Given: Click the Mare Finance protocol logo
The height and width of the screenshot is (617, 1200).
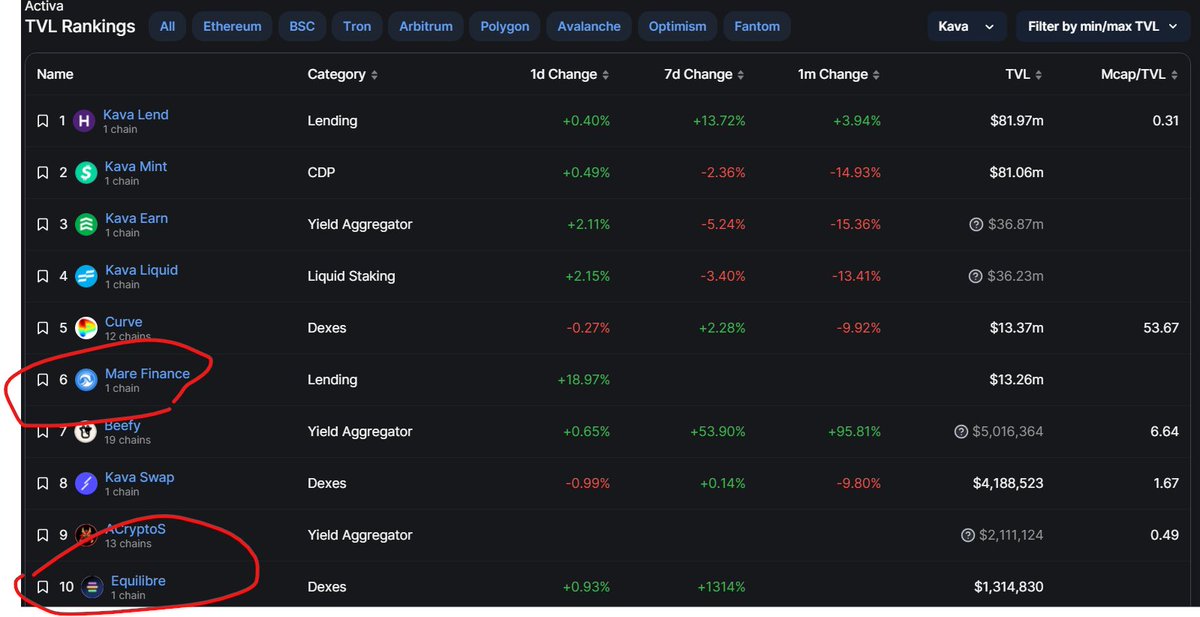Looking at the screenshot, I should coord(86,380).
